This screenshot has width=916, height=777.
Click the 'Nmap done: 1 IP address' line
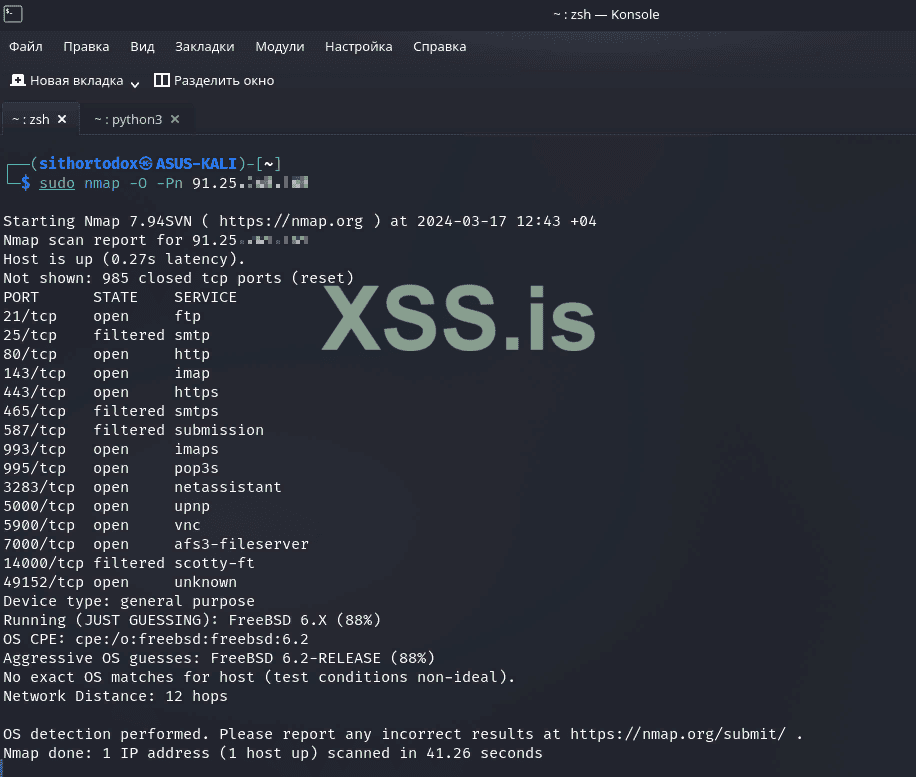click(273, 753)
